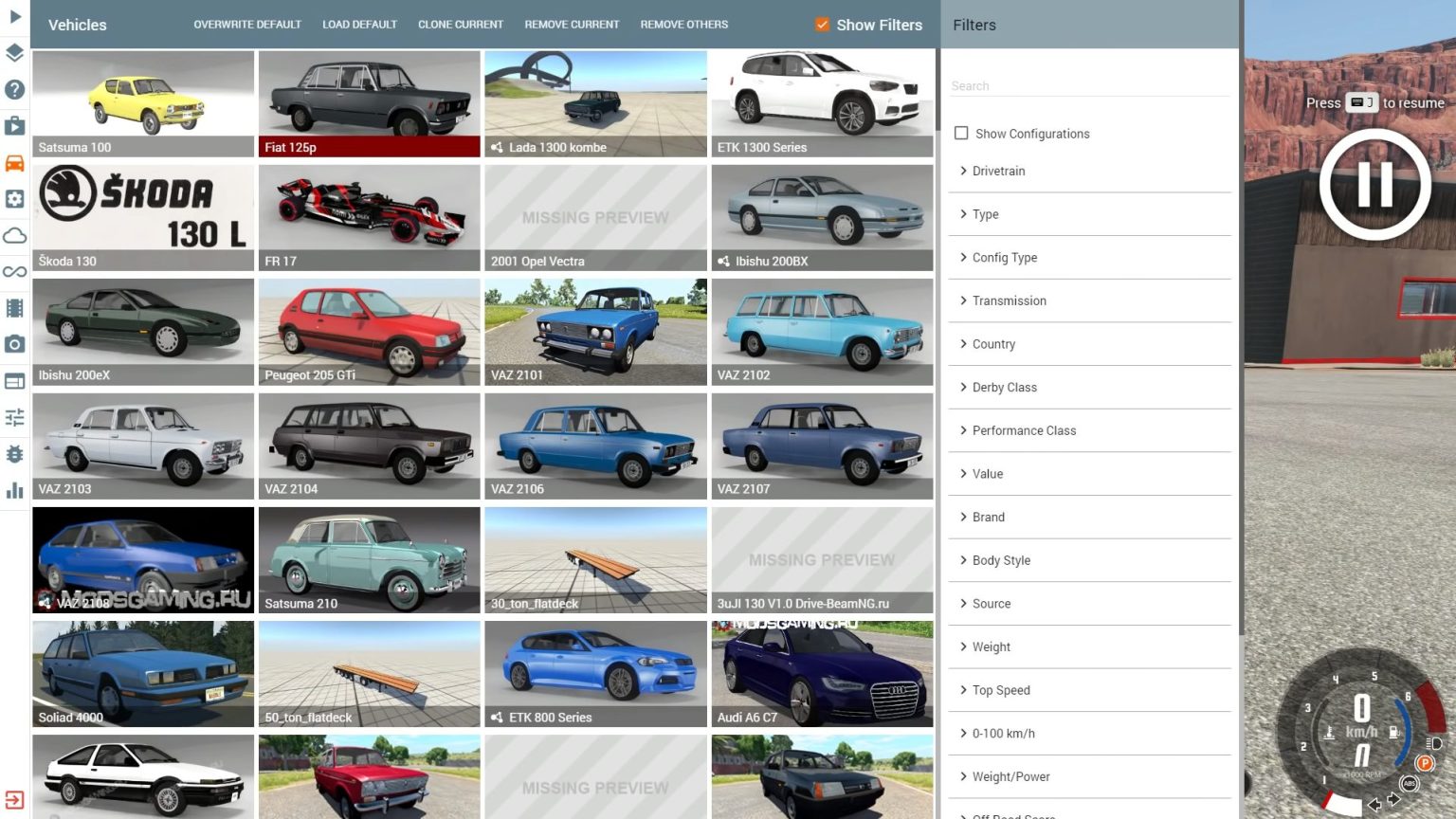
Task: Expand the Body Style filter
Action: (1001, 560)
